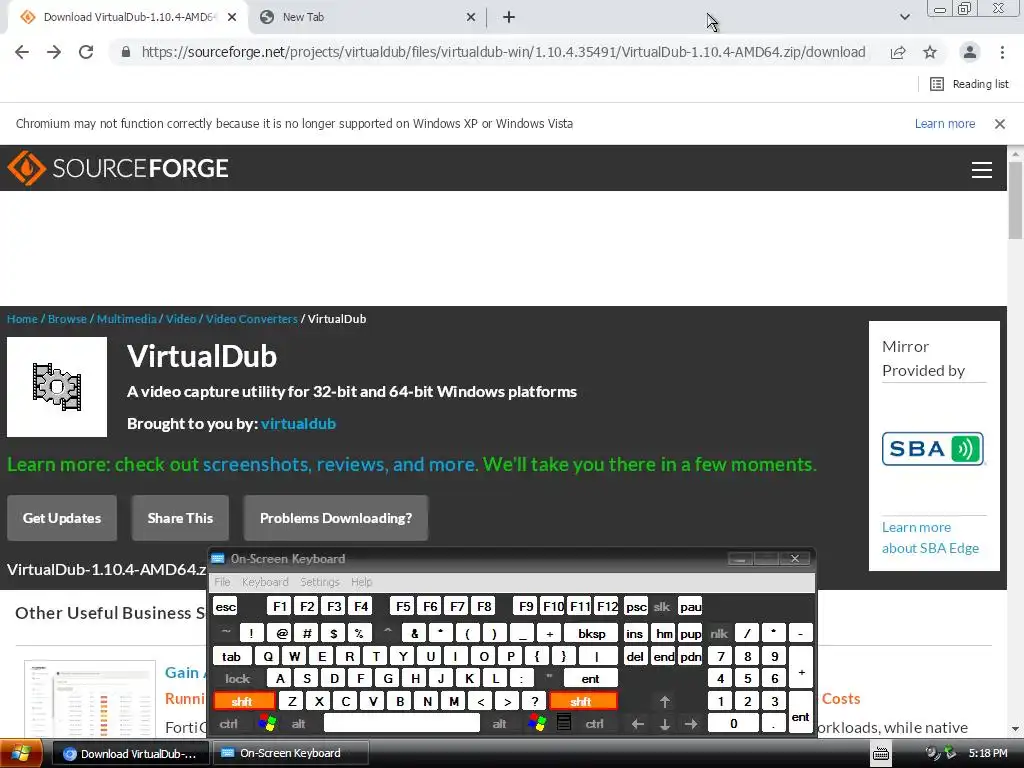1024x768 pixels.
Task: Toggle the nlk key on the on-screen keyboard
Action: 718,633
